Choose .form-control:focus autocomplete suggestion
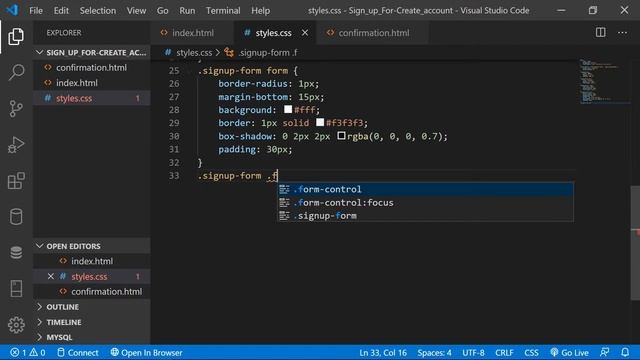 click(426, 202)
